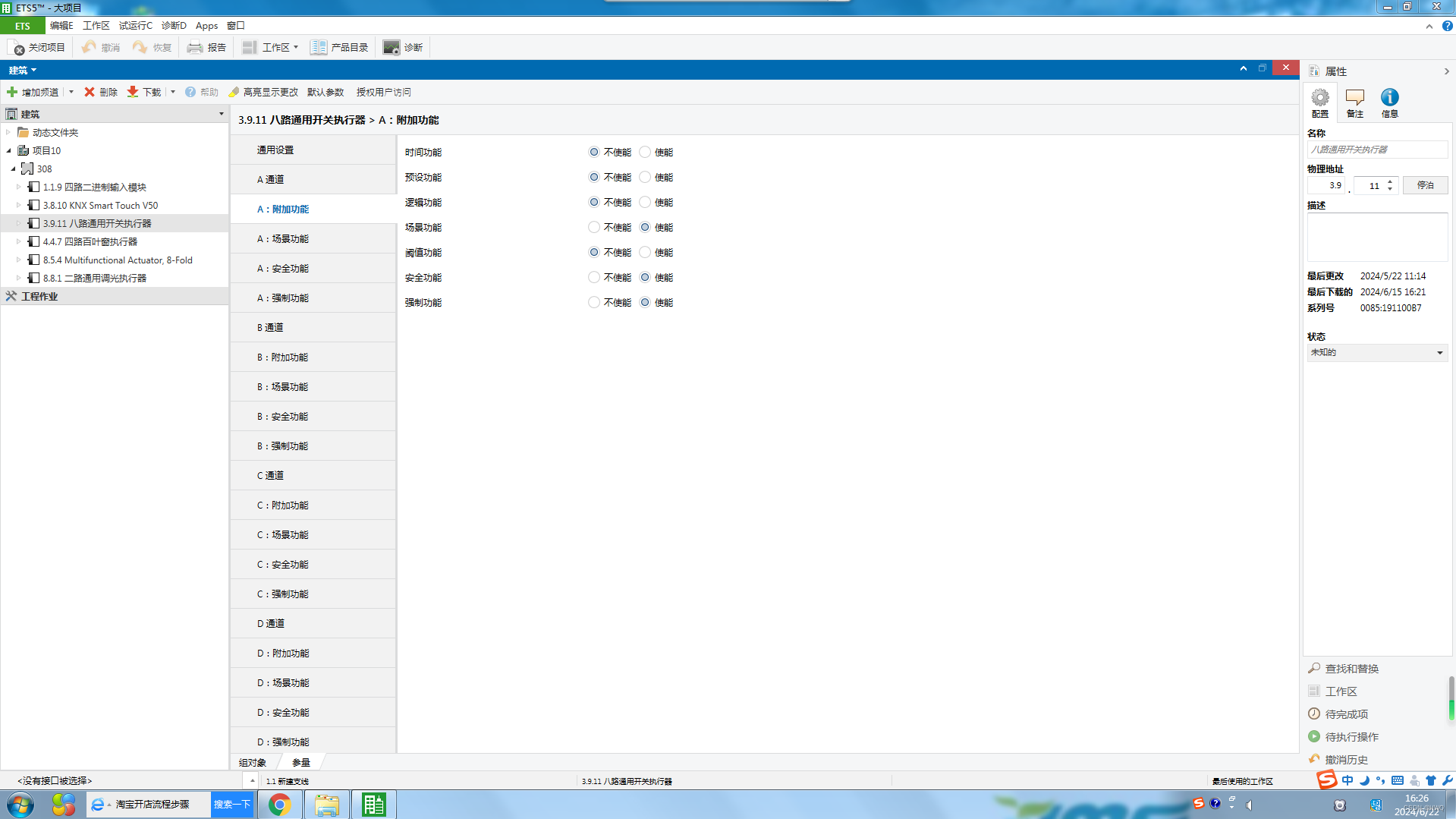
Task: Expand 4.4.7 四路百叶窗执行器 node
Action: tap(19, 241)
